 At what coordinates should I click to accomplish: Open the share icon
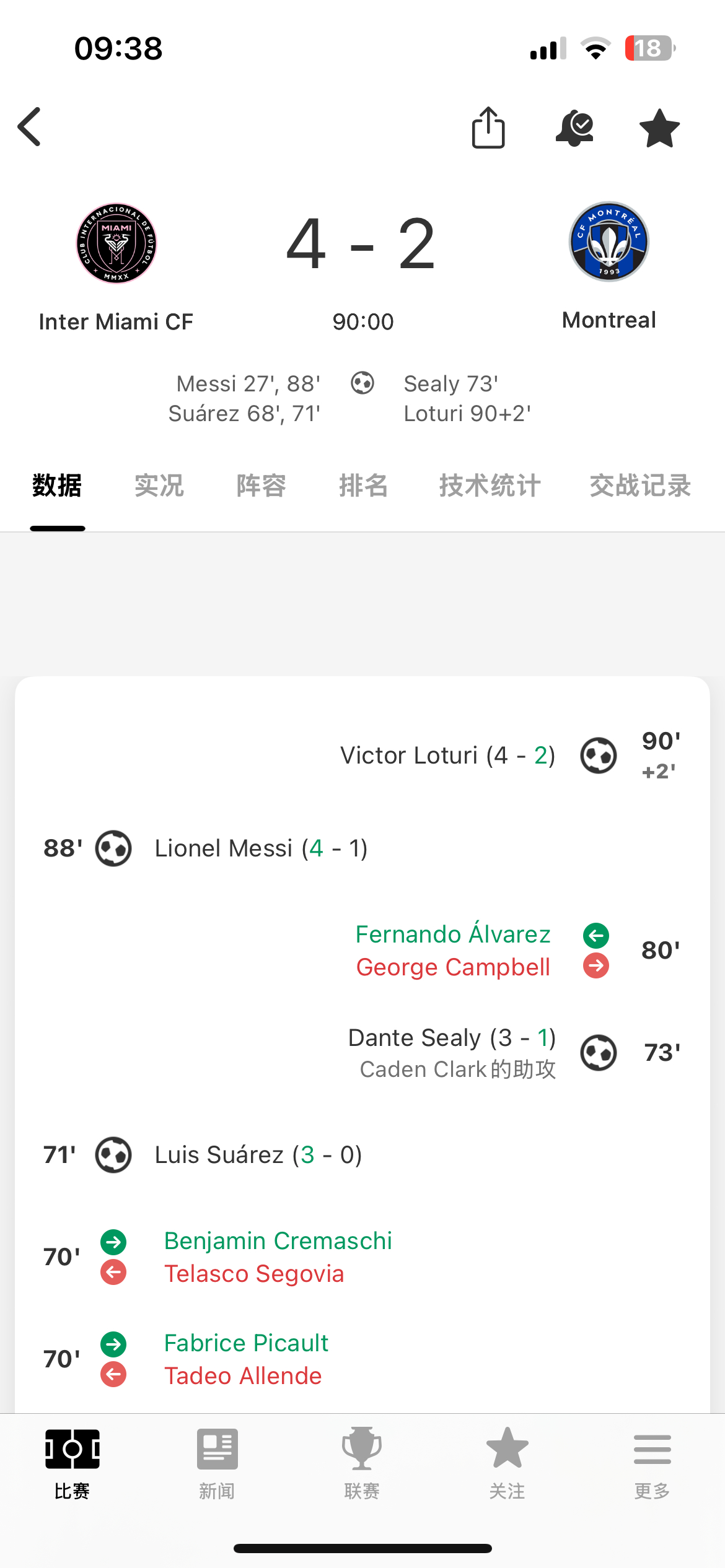488,128
